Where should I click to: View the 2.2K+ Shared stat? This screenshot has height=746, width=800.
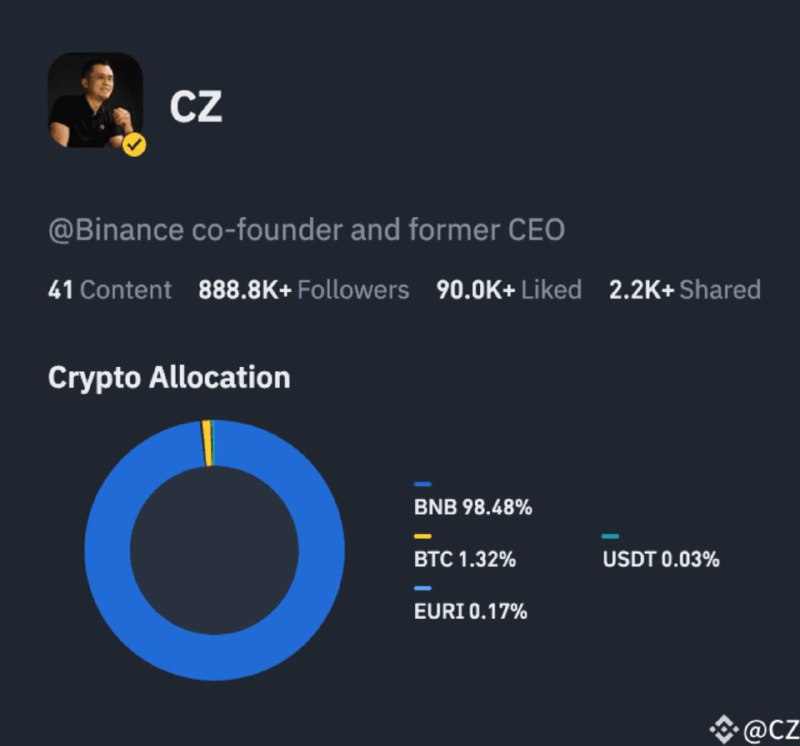(685, 290)
